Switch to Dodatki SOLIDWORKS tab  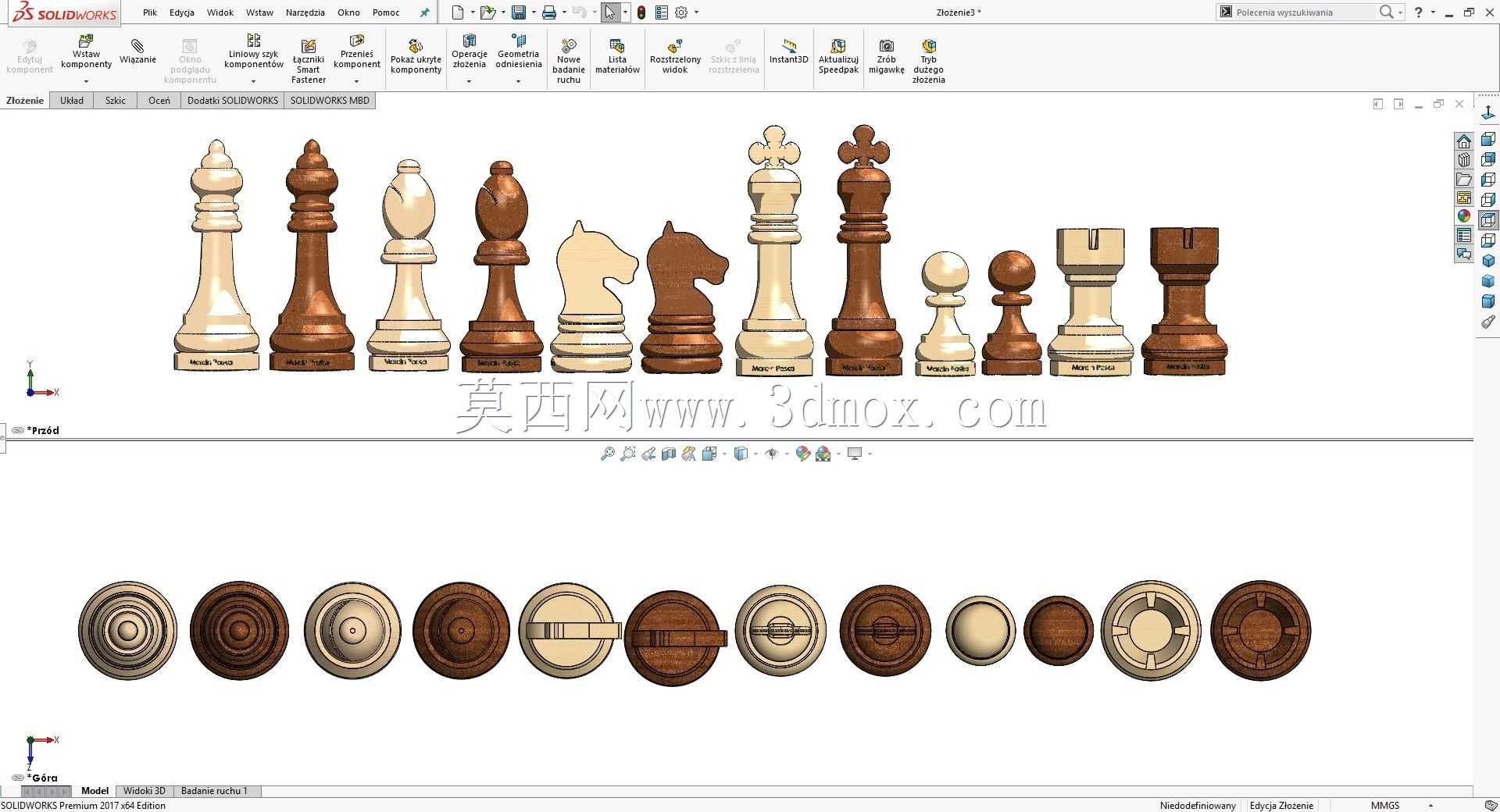233,100
